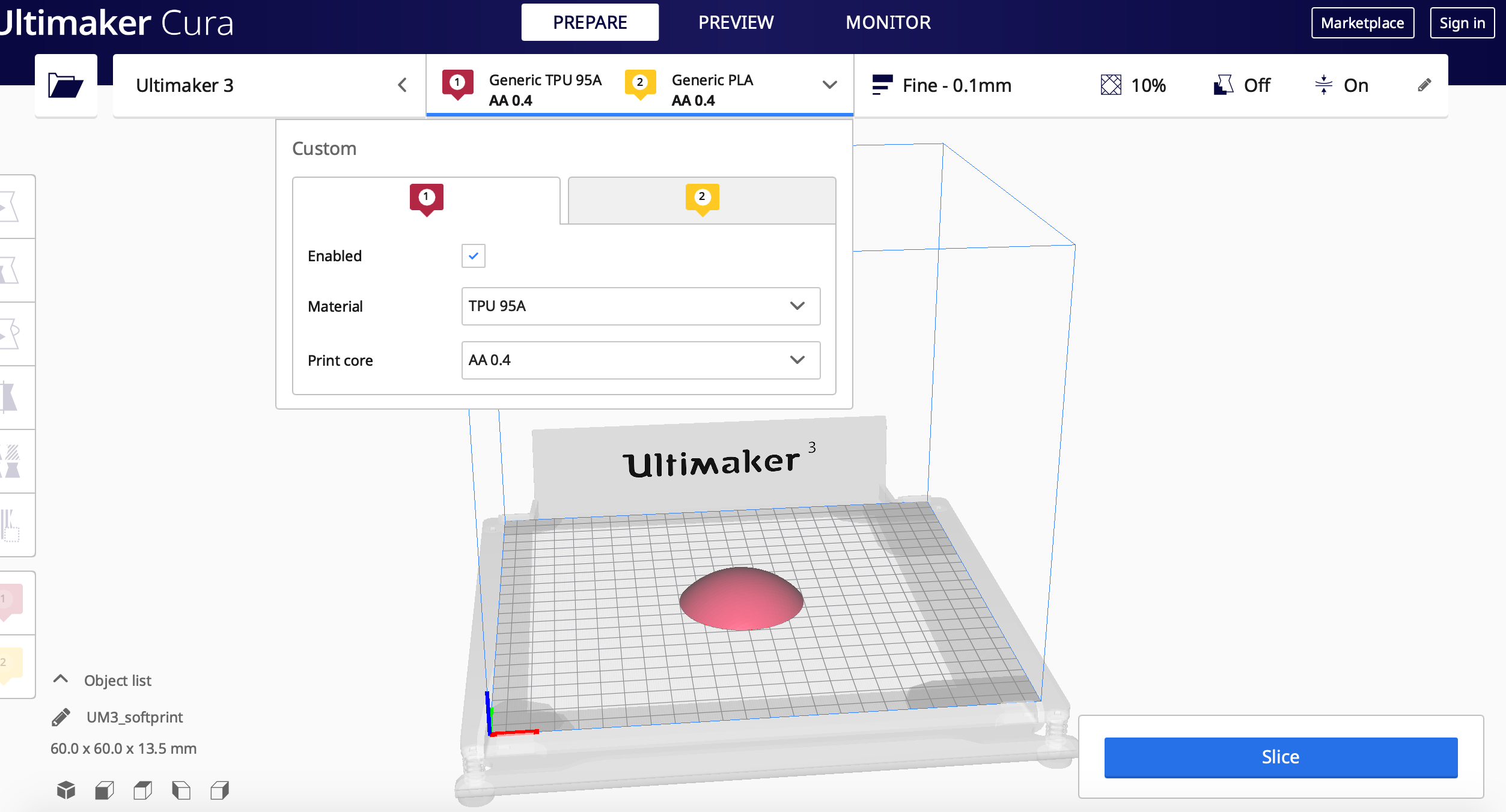Select extruder 1 tab in Custom panel
This screenshot has width=1506, height=812.
click(x=427, y=201)
